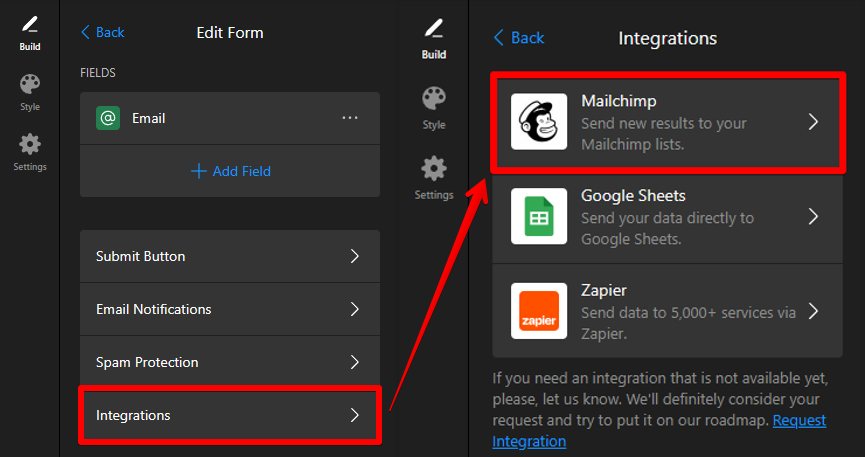The height and width of the screenshot is (457, 865).
Task: Click the Mailchimp monkey logo
Action: (539, 121)
